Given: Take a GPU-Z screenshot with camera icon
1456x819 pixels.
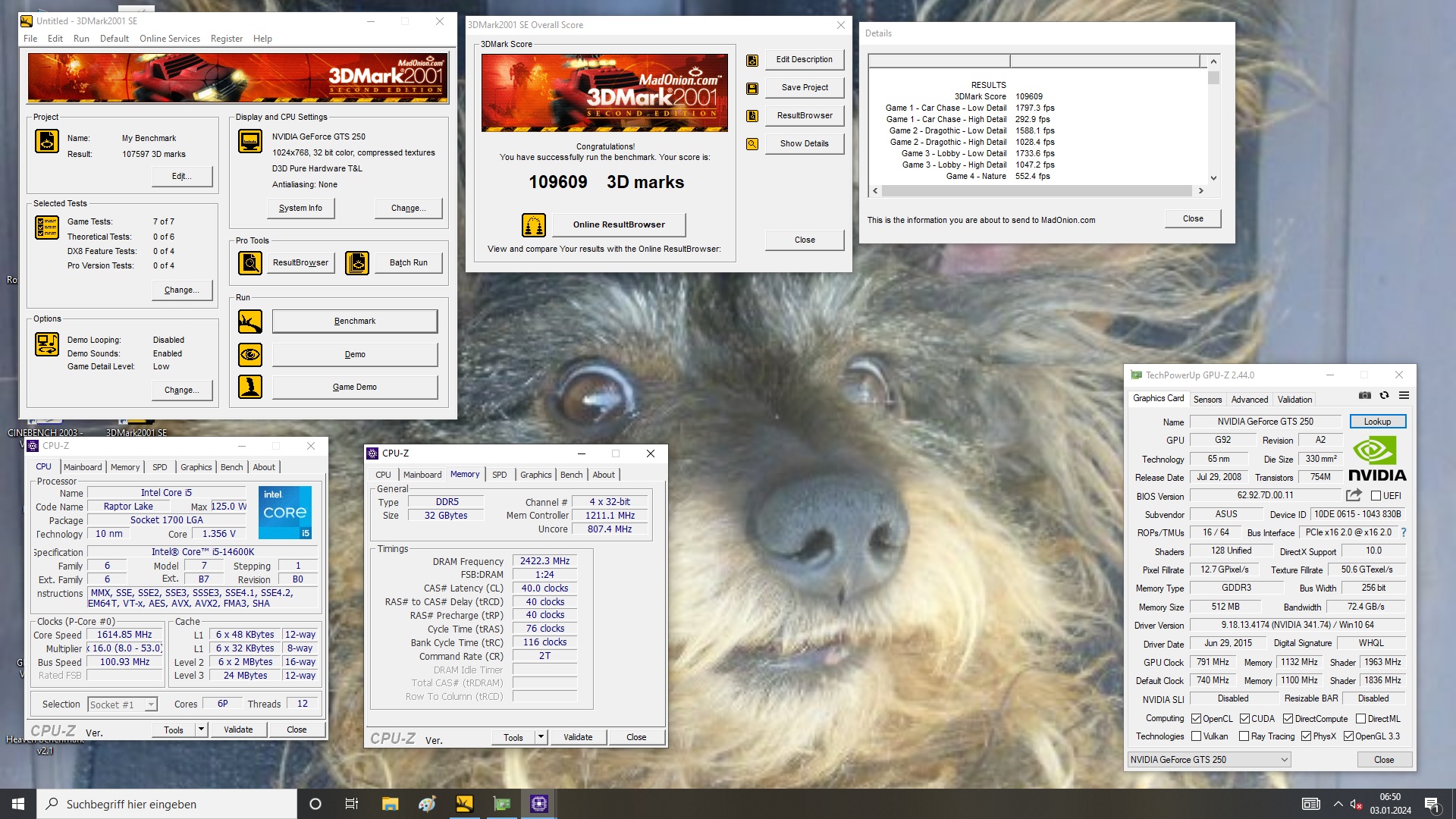Looking at the screenshot, I should 1364,395.
